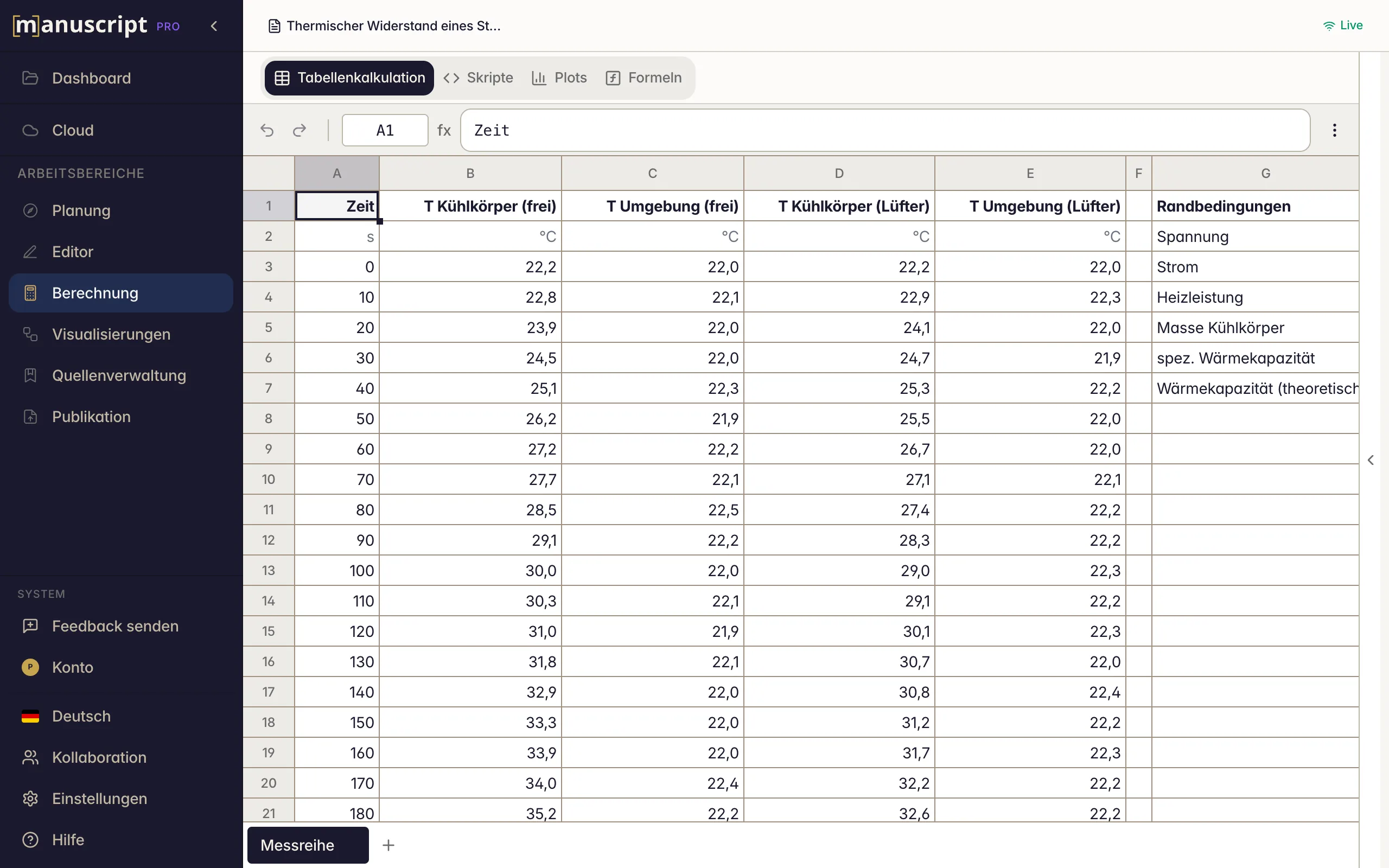Add a new sheet with plus button
This screenshot has height=868, width=1389.
point(388,845)
